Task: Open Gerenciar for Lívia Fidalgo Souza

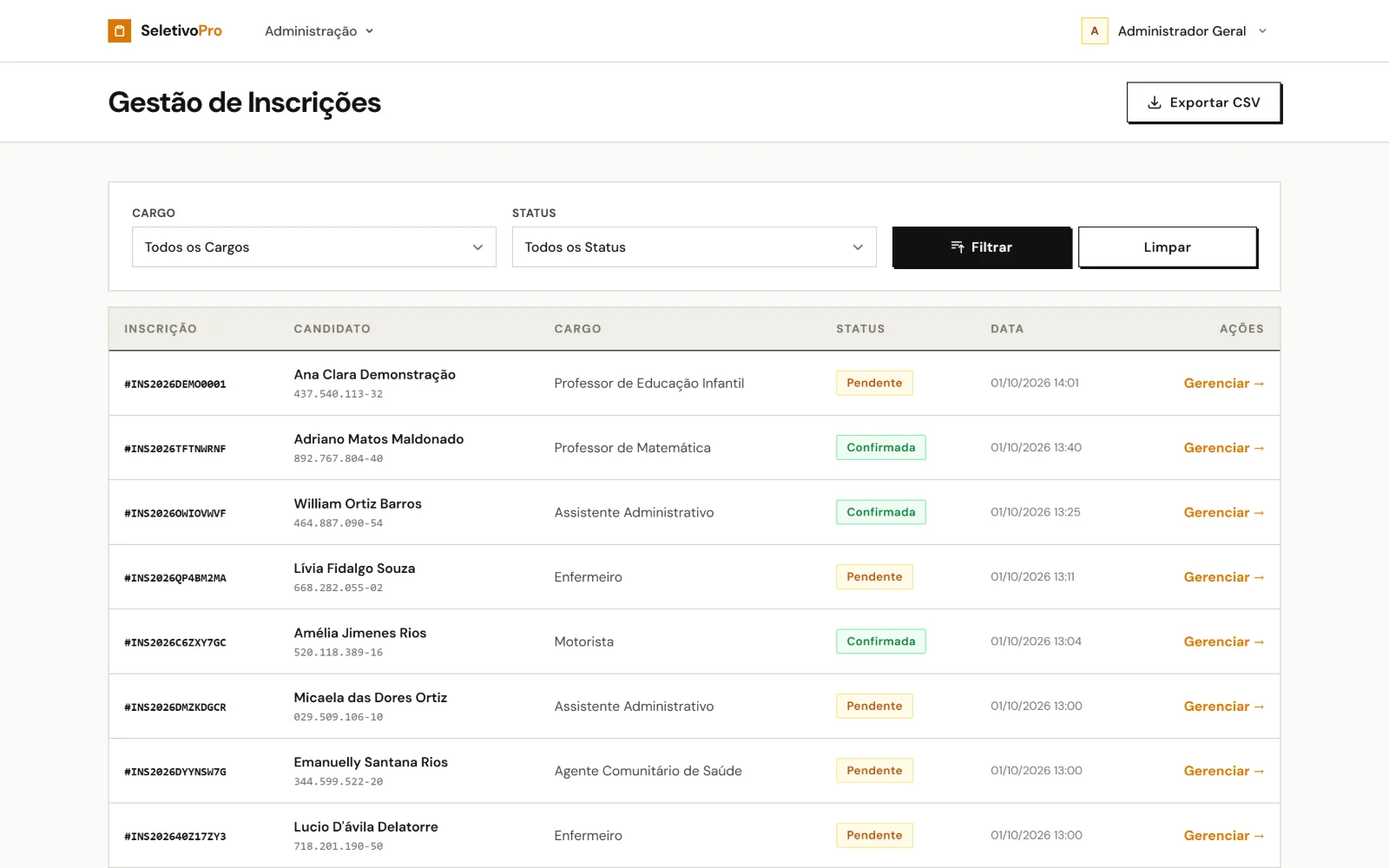Action: 1223,577
